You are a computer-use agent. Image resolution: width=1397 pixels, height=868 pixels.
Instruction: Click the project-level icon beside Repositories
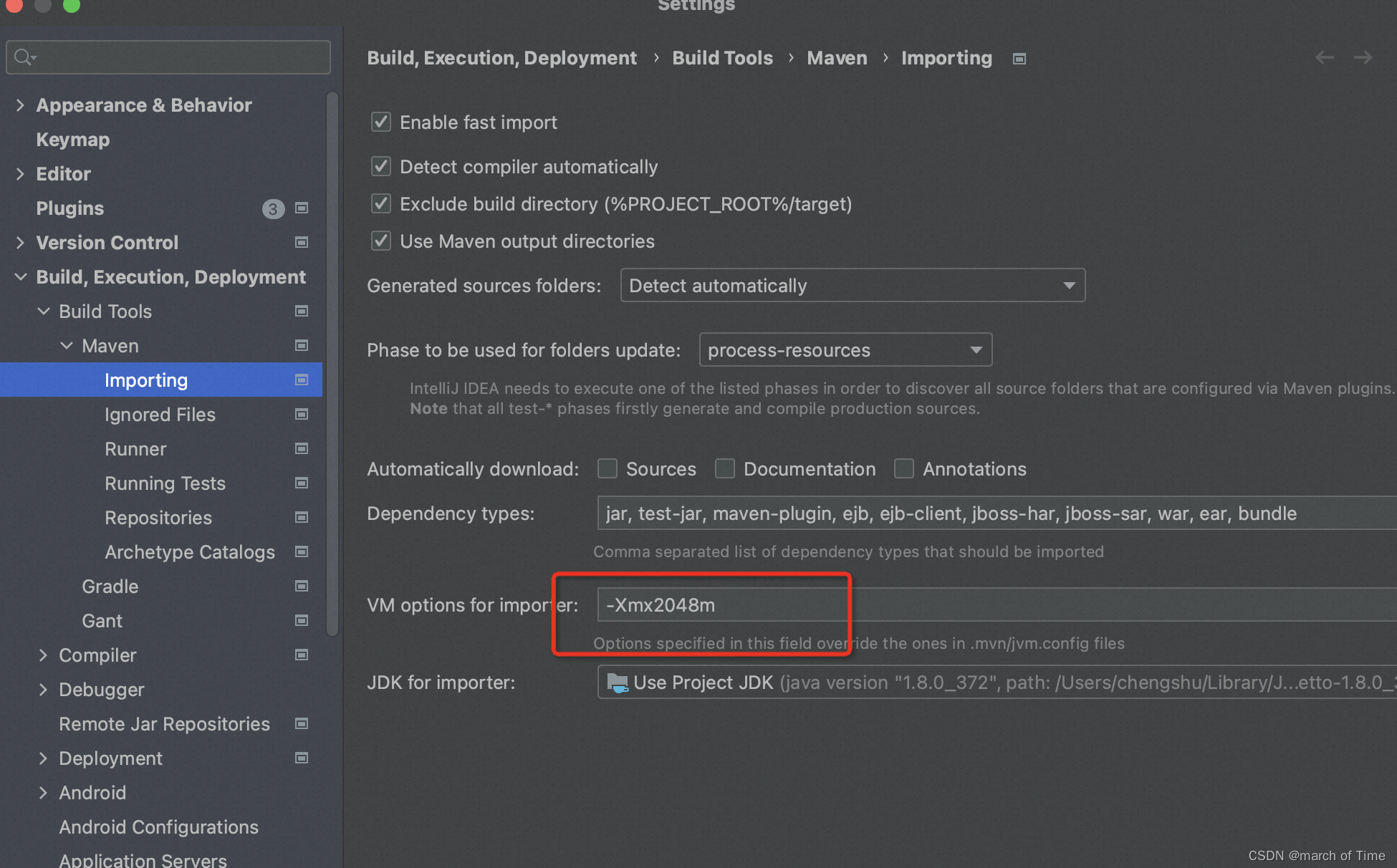tap(302, 518)
